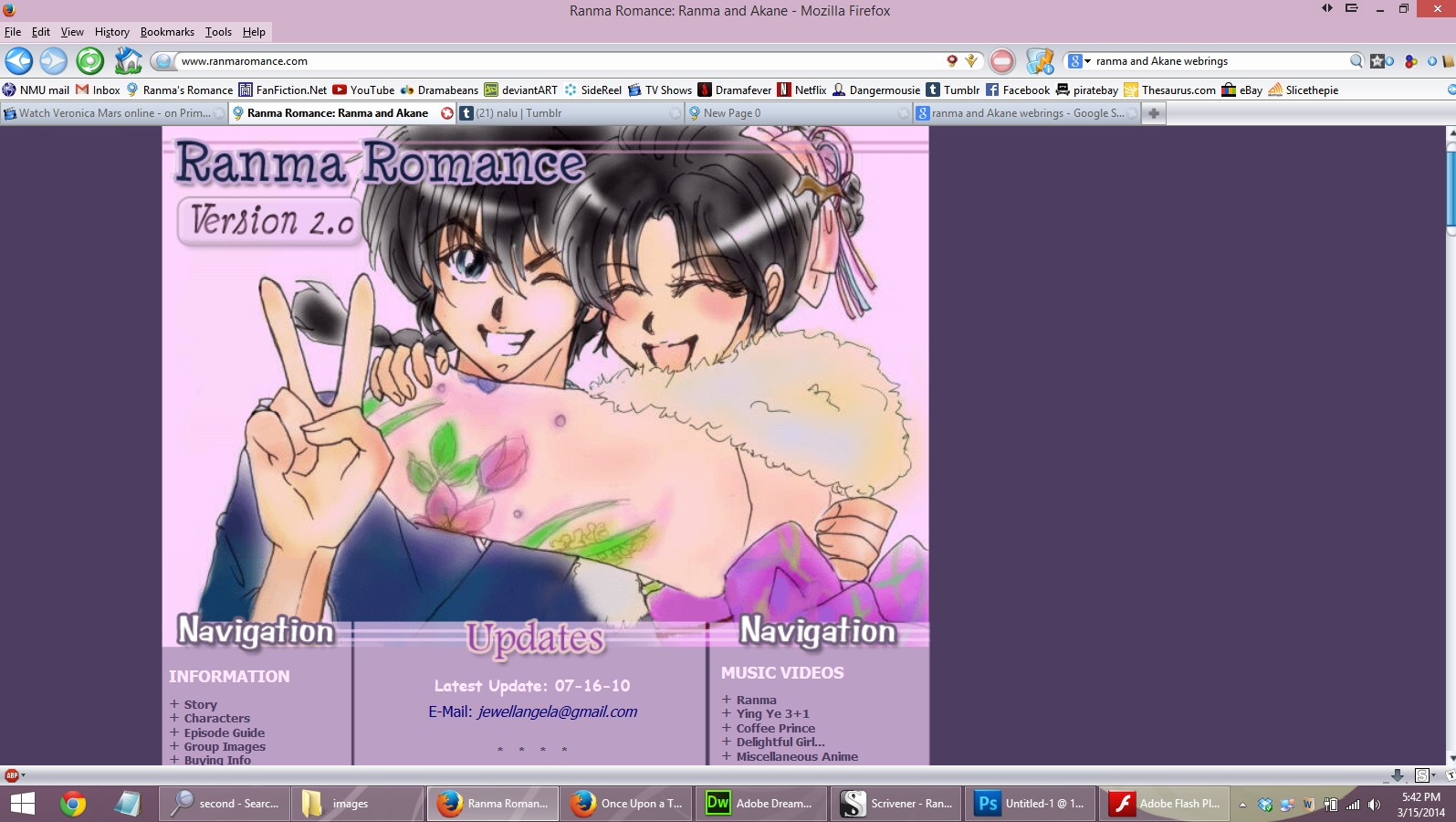Open the Coffee Prince music videos link
This screenshot has height=822, width=1456.
775,728
